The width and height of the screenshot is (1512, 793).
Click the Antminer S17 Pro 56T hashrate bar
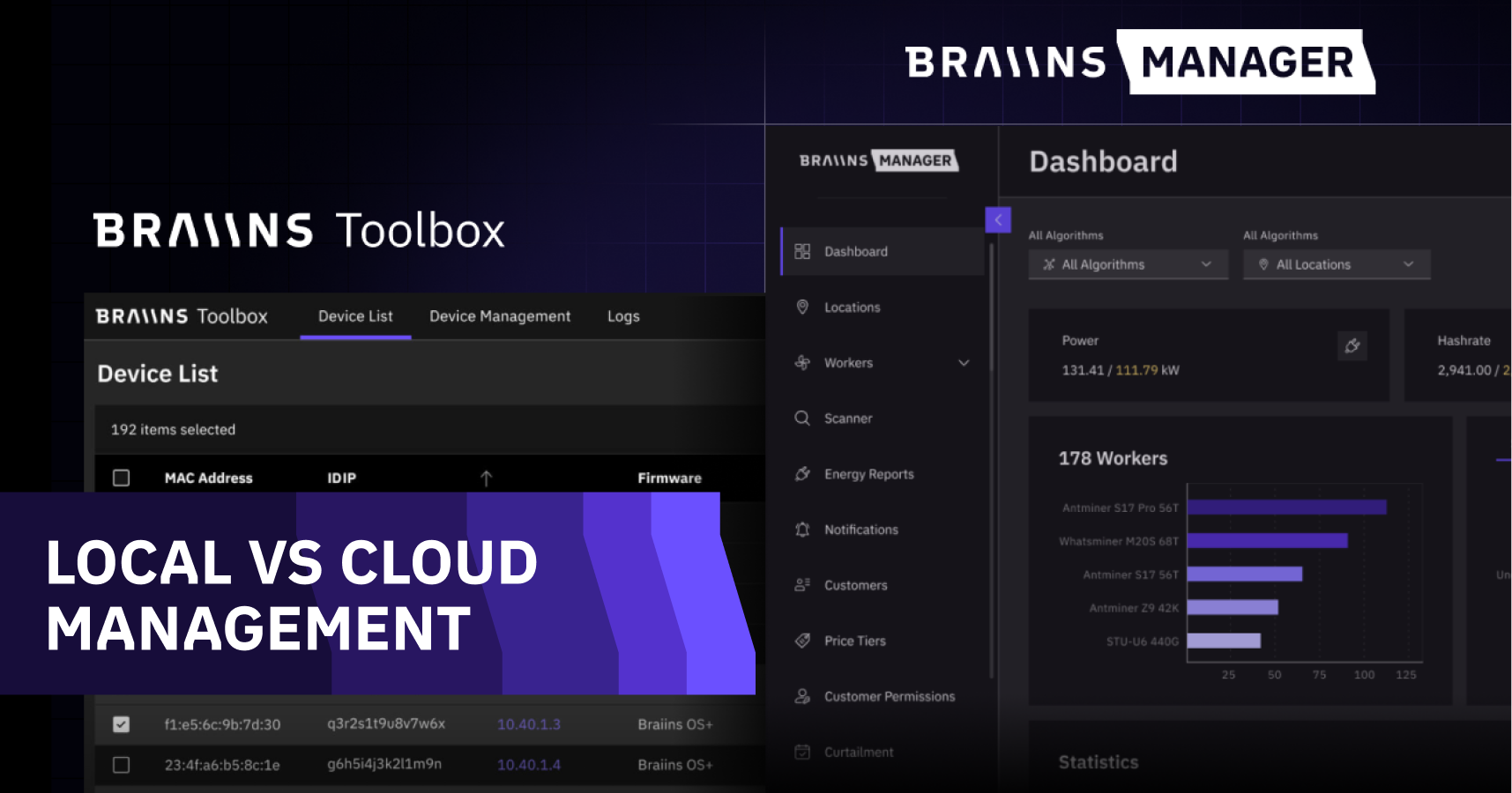tap(1287, 507)
